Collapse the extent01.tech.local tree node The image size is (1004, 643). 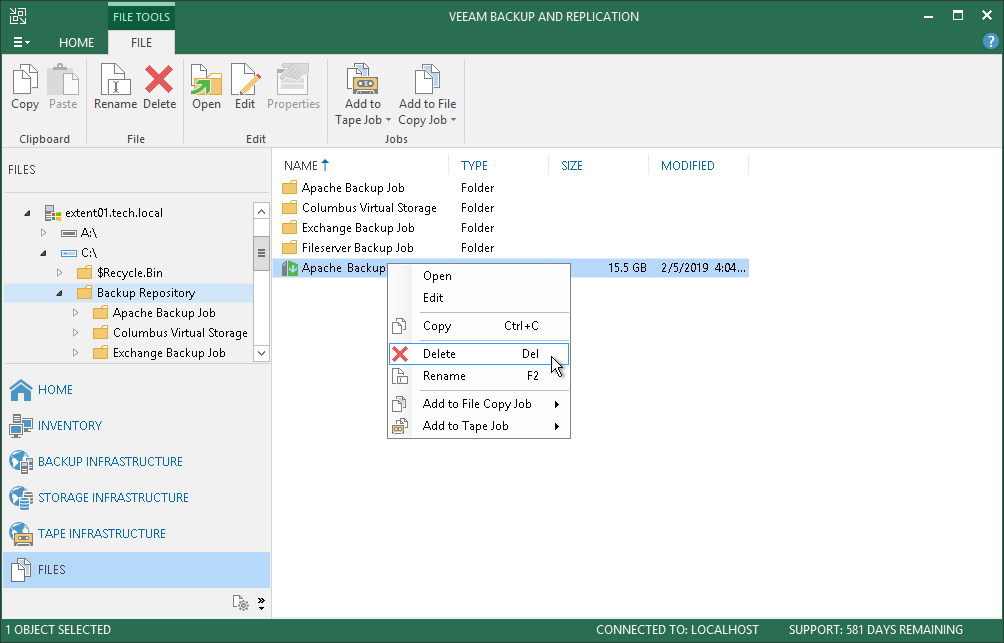click(x=28, y=213)
